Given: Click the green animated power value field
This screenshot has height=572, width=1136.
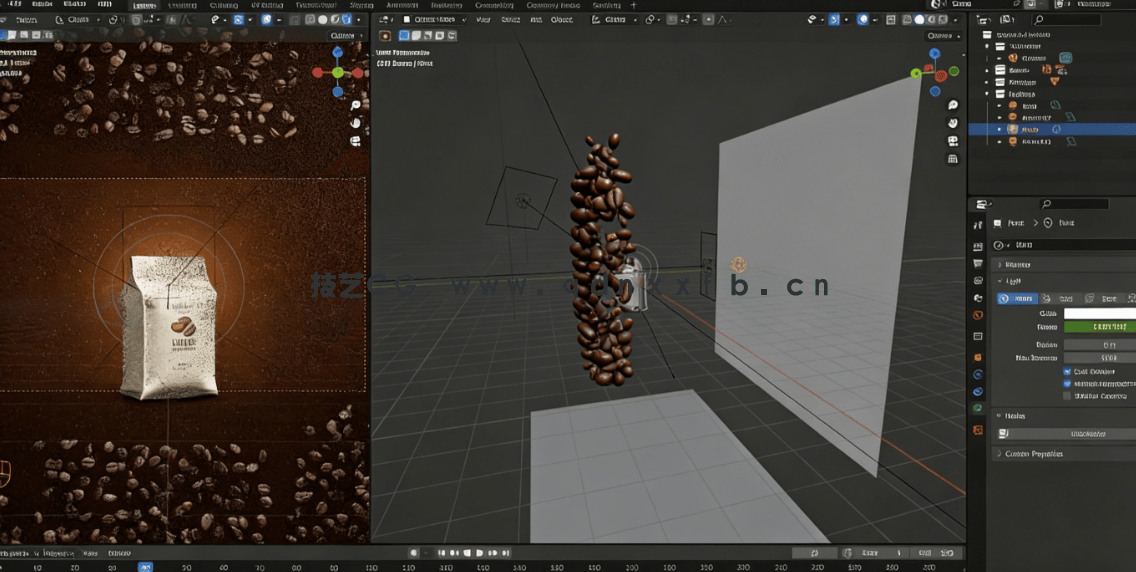Looking at the screenshot, I should (1099, 327).
